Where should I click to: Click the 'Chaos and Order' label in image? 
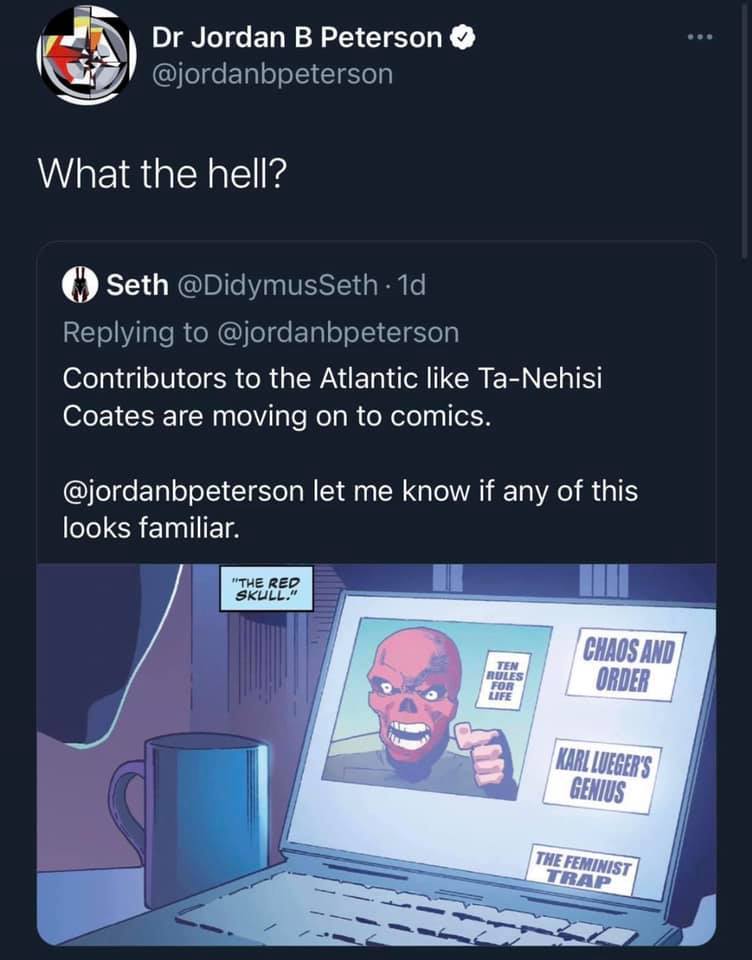click(625, 666)
